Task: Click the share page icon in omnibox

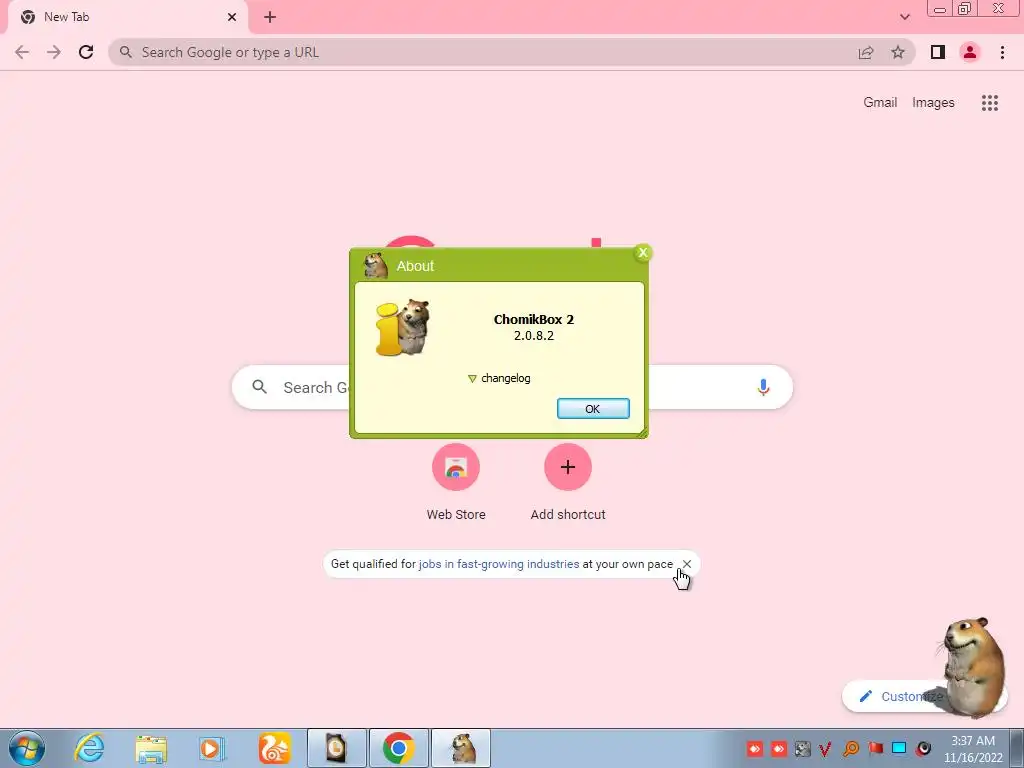Action: (866, 52)
